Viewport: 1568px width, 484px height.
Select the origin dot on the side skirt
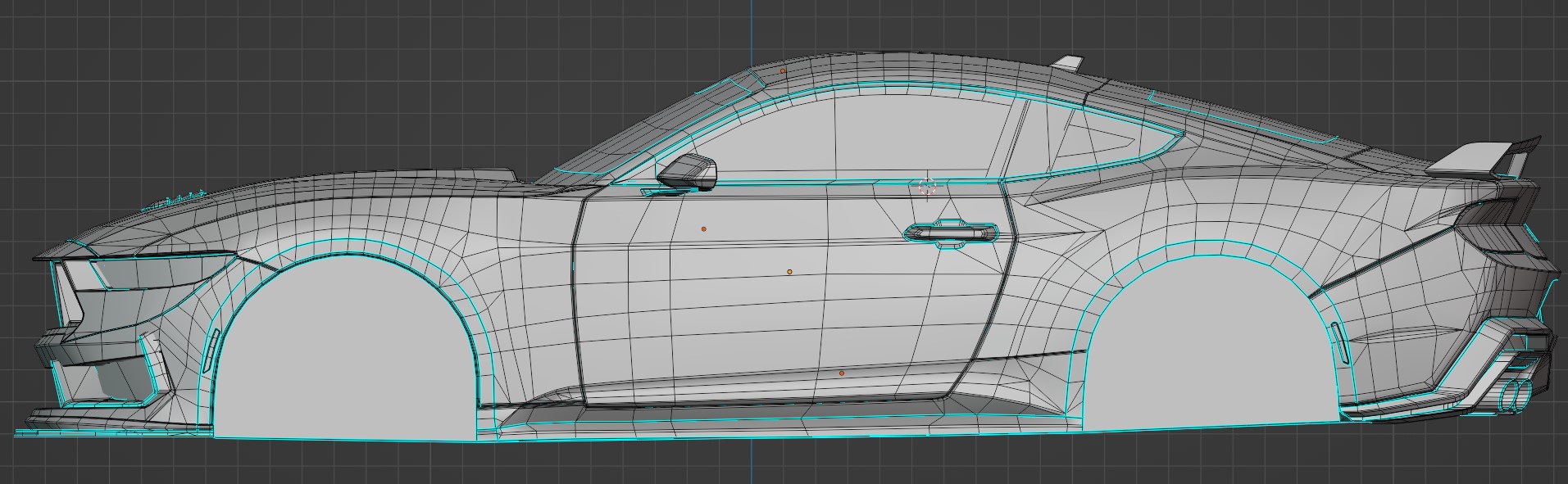click(x=842, y=373)
